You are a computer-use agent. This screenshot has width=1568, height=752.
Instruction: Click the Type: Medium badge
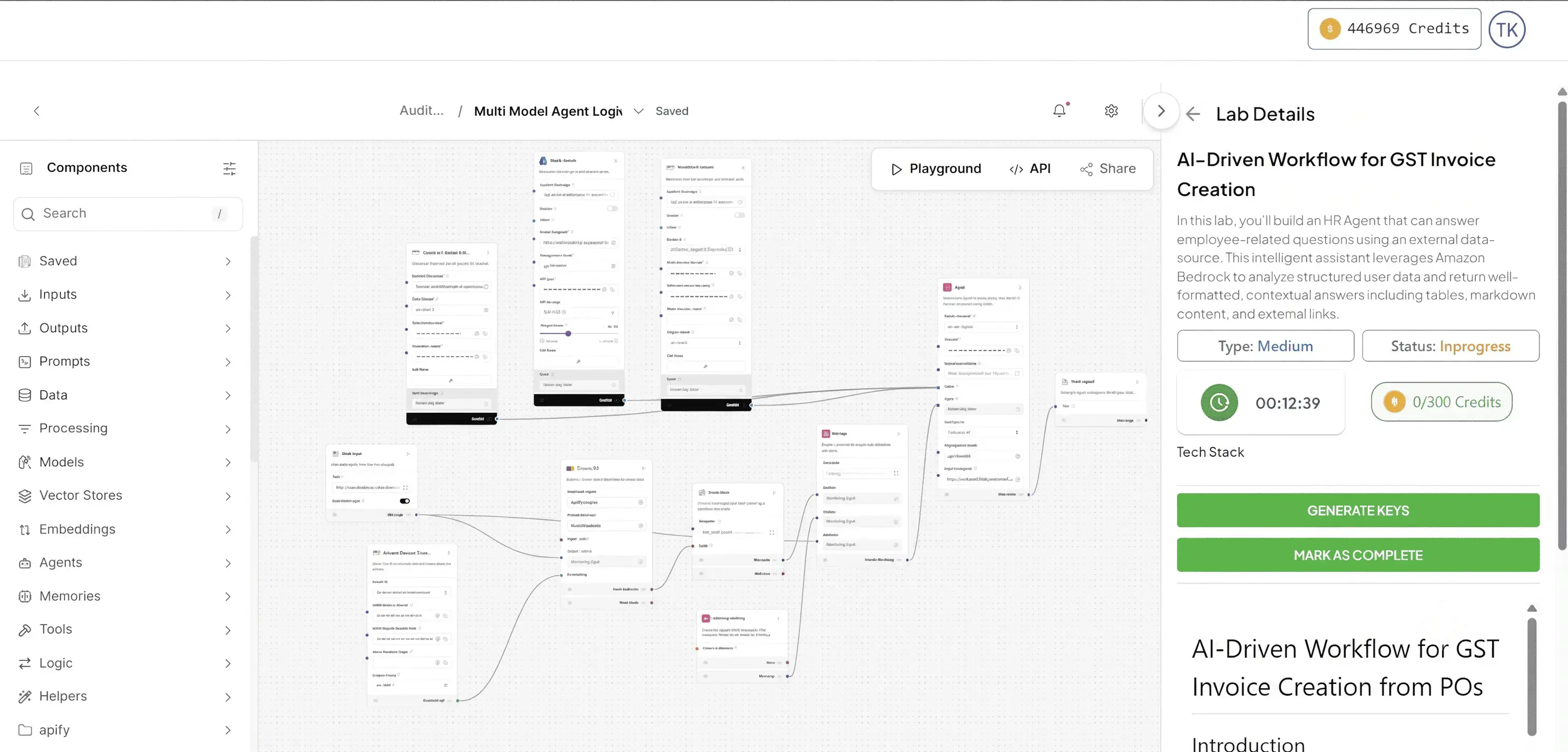pos(1265,345)
